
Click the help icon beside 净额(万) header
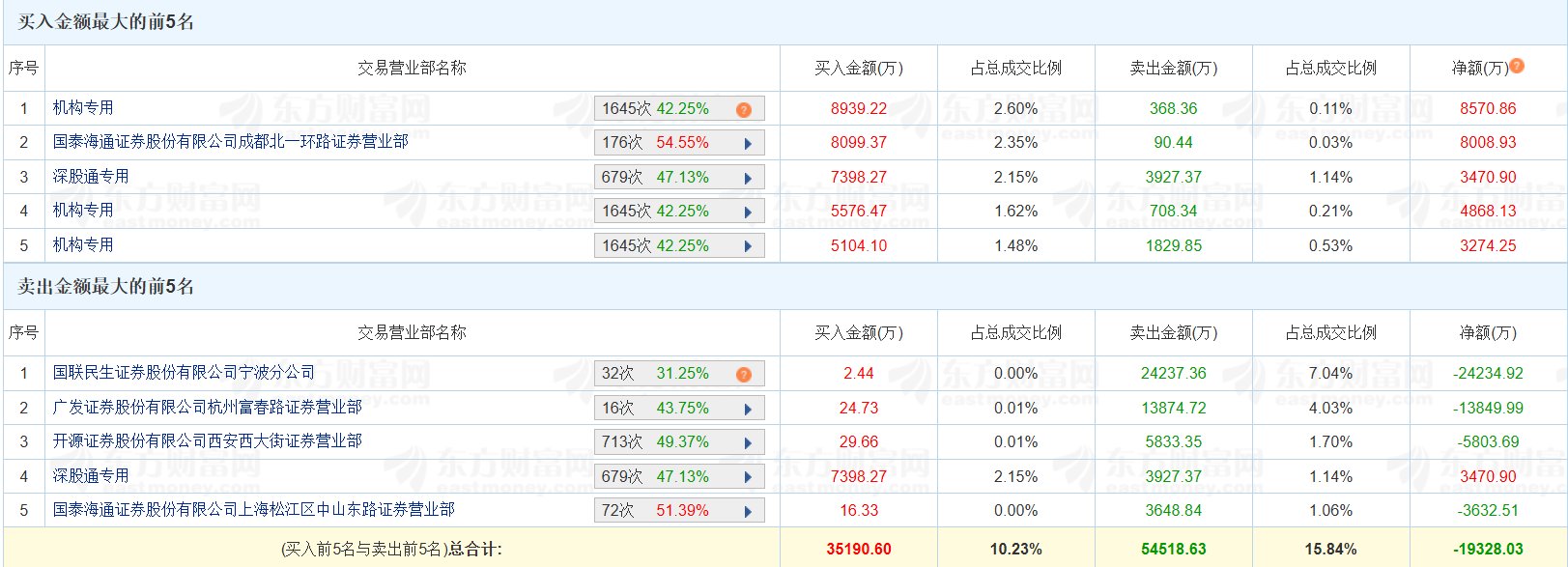point(1517,66)
